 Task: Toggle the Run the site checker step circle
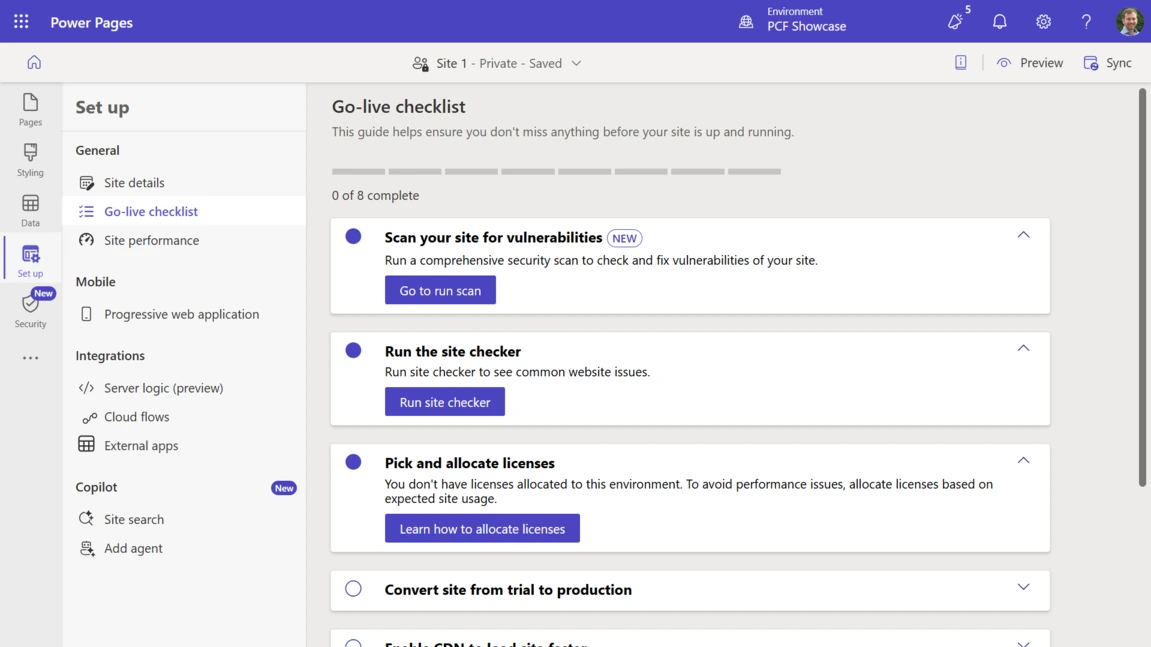[353, 350]
